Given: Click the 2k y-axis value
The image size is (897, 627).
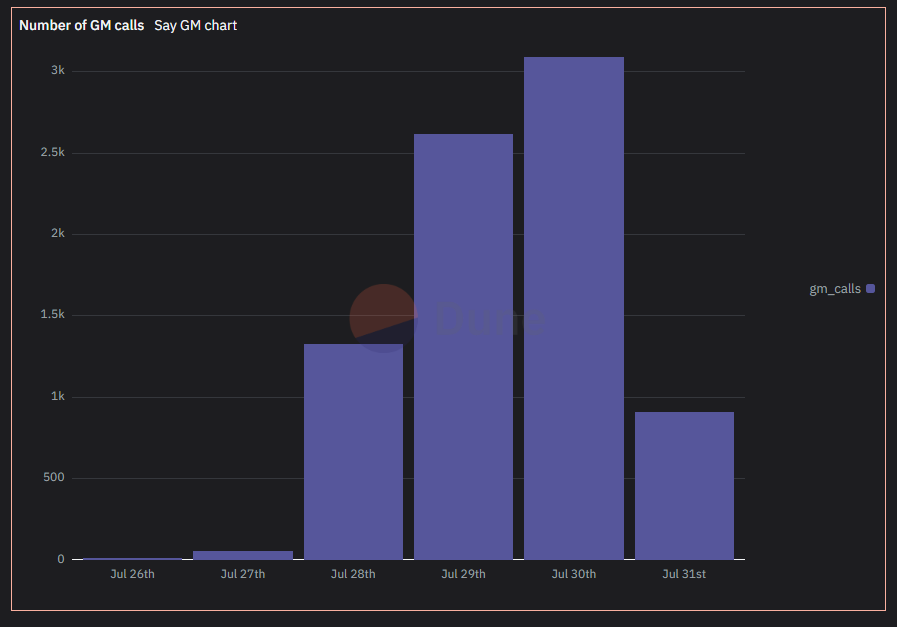Looking at the screenshot, I should pyautogui.click(x=58, y=233).
